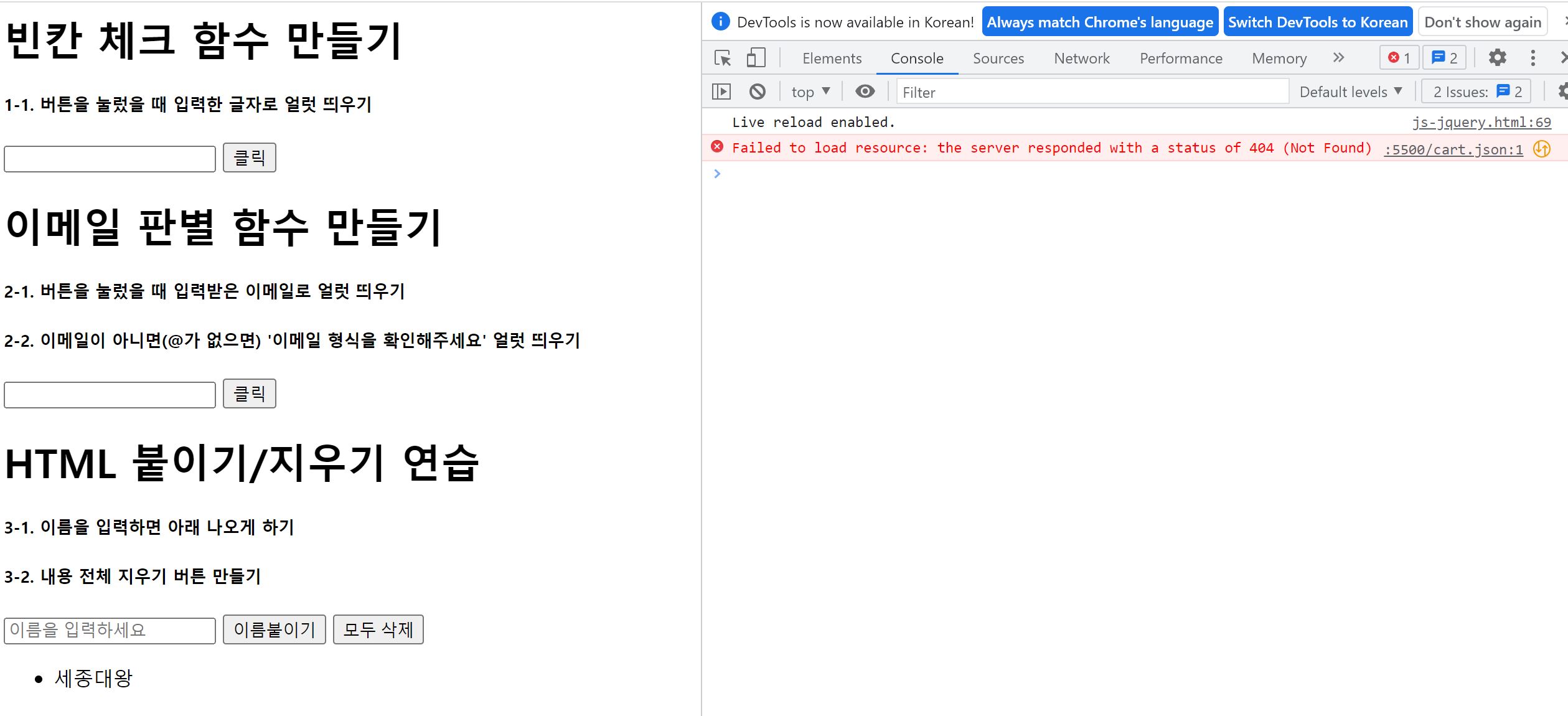Open the js-jquery.html:69 source link

(x=1481, y=123)
